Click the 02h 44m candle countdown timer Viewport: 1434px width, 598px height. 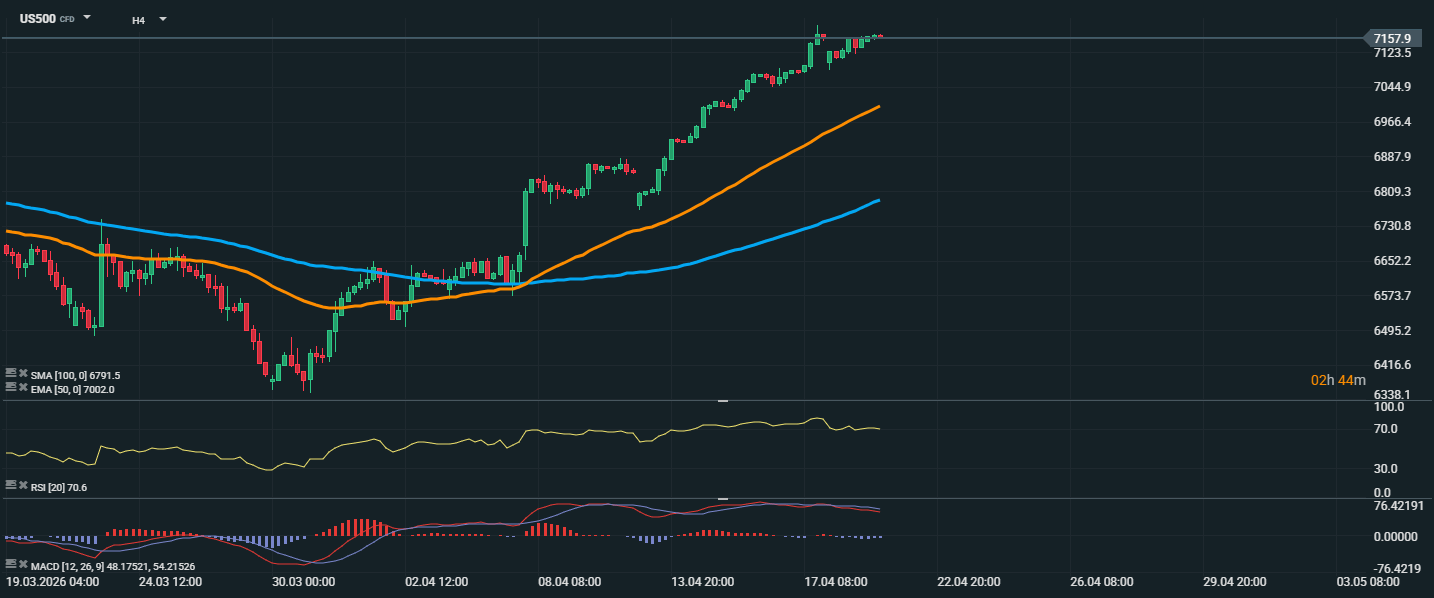tap(1337, 380)
